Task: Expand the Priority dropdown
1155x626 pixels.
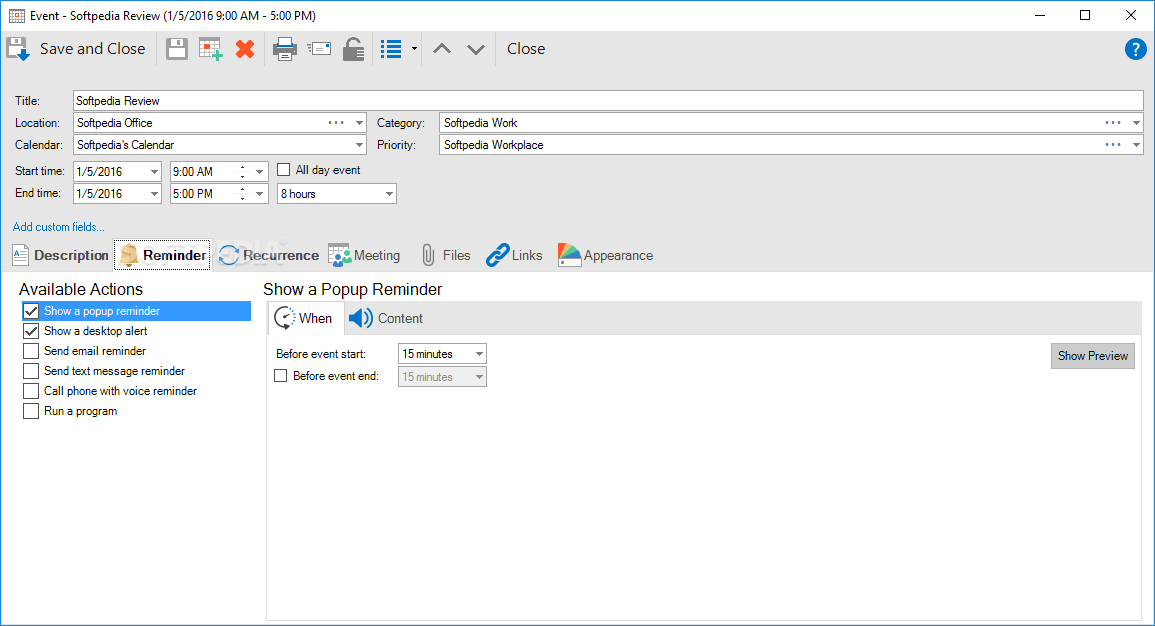Action: 1136,145
